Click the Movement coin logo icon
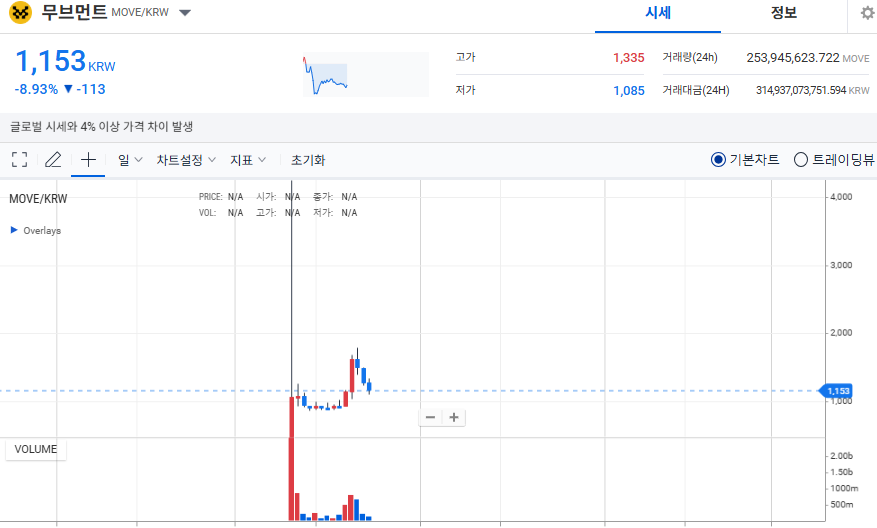 [x=21, y=12]
